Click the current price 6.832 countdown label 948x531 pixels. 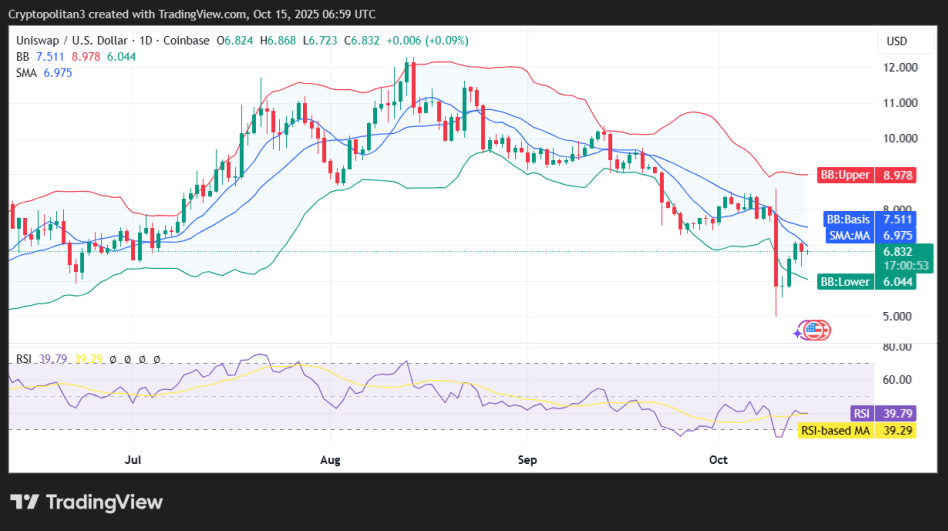point(903,258)
